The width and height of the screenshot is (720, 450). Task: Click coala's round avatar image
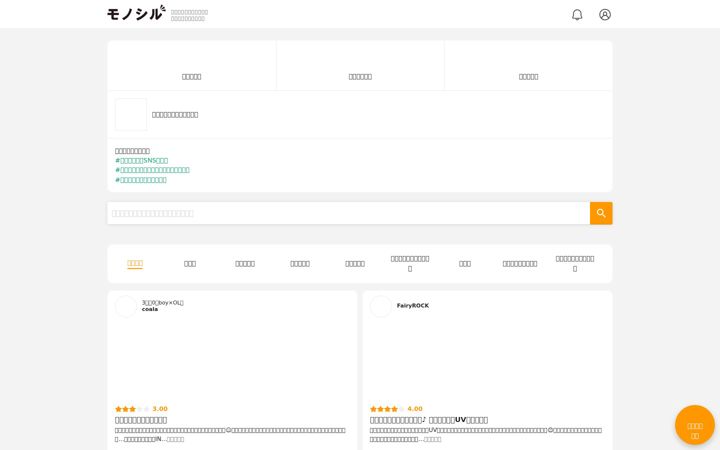[x=126, y=306]
